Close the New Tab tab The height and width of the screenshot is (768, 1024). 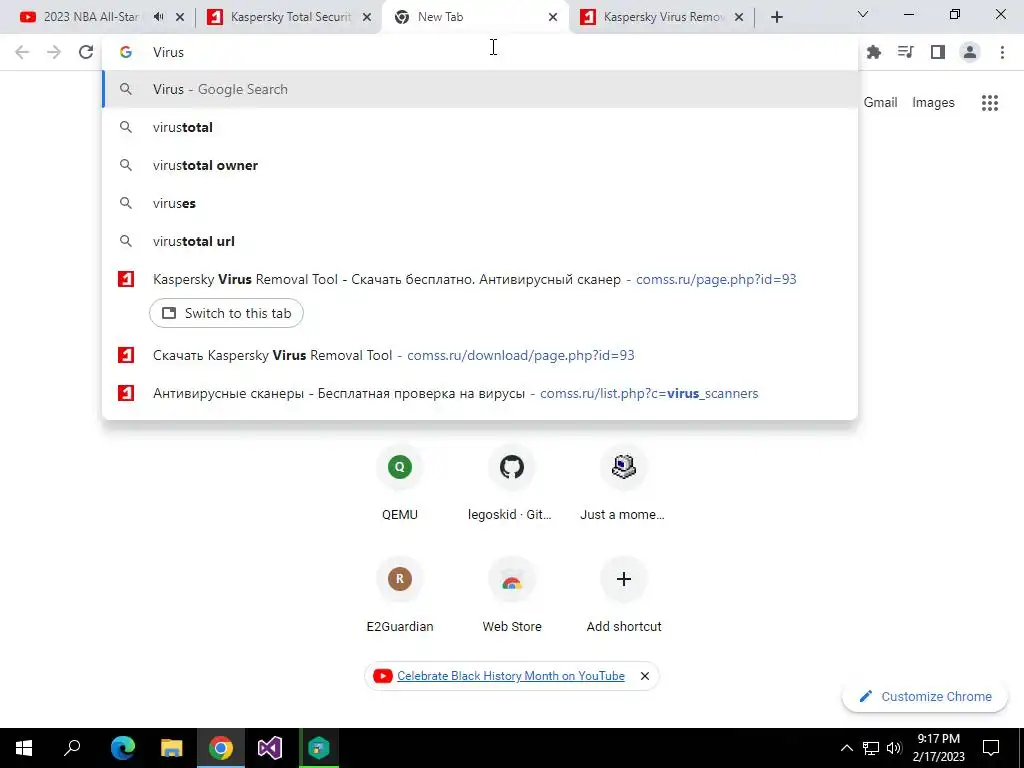tap(553, 17)
